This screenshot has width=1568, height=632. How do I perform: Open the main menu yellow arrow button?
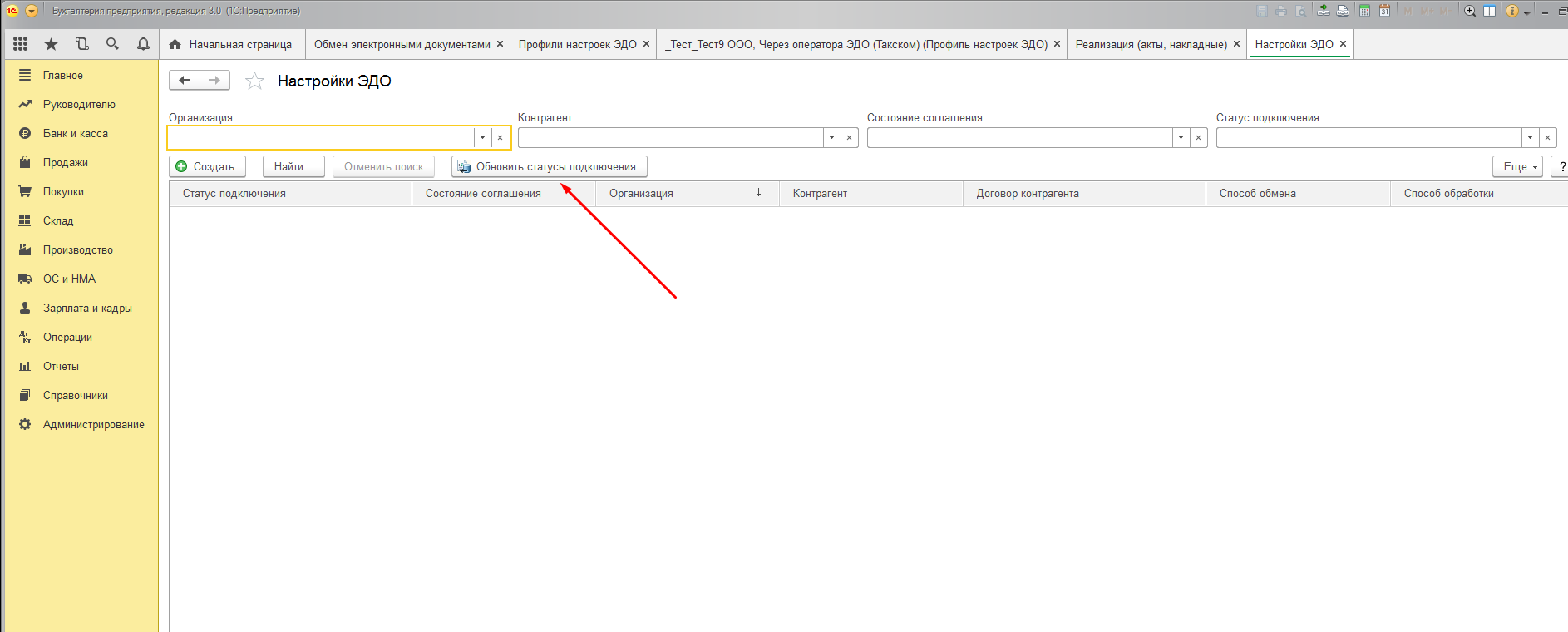tap(32, 11)
